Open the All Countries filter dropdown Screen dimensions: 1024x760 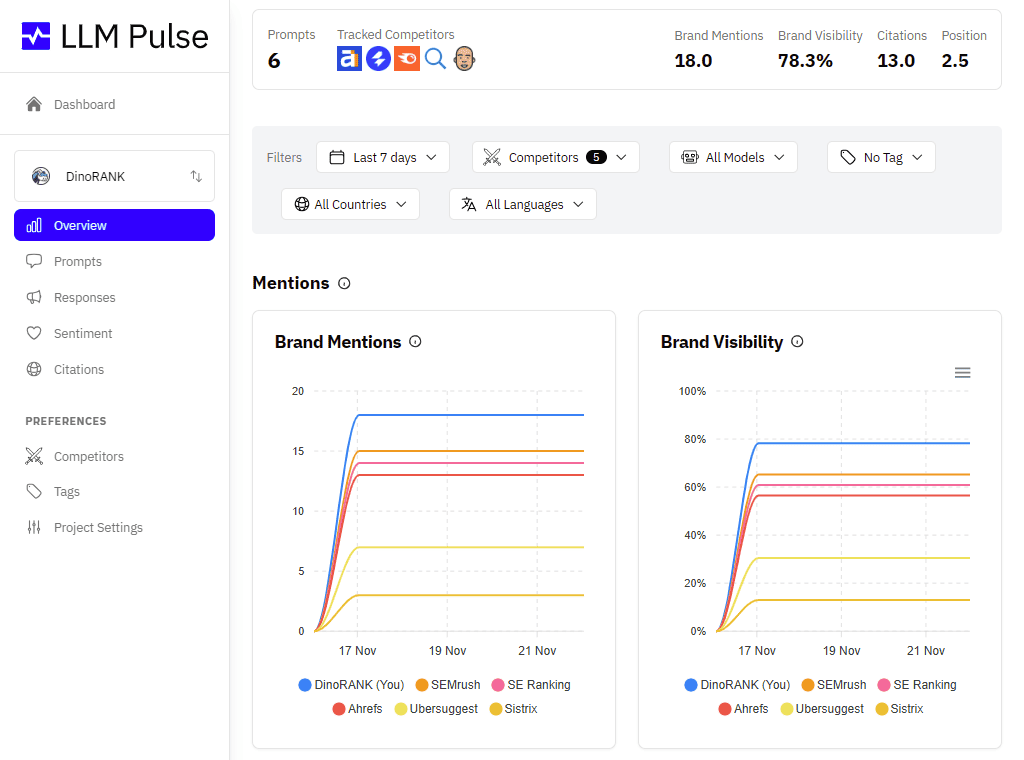(350, 204)
